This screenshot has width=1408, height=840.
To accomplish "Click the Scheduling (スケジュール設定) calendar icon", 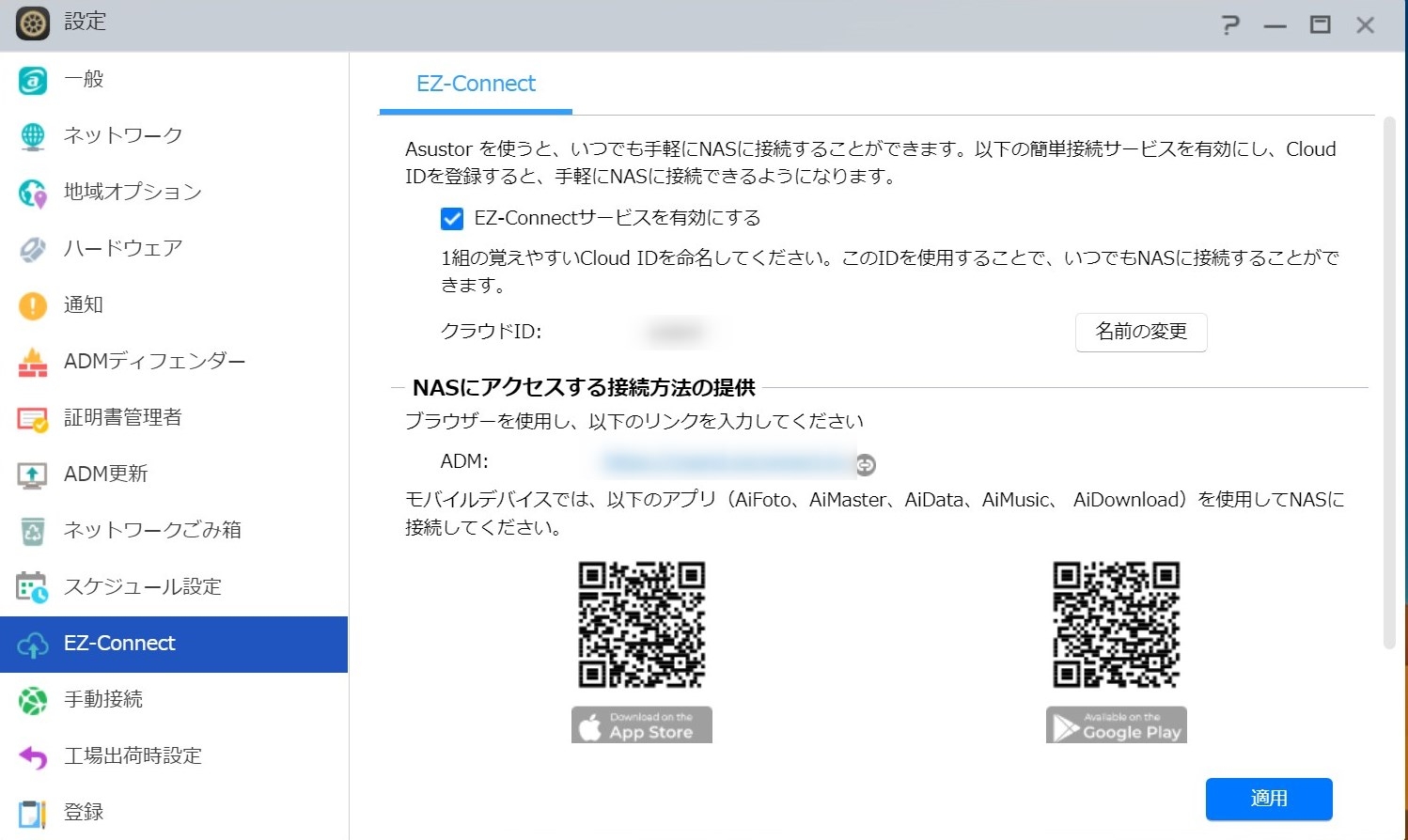I will click(x=33, y=588).
